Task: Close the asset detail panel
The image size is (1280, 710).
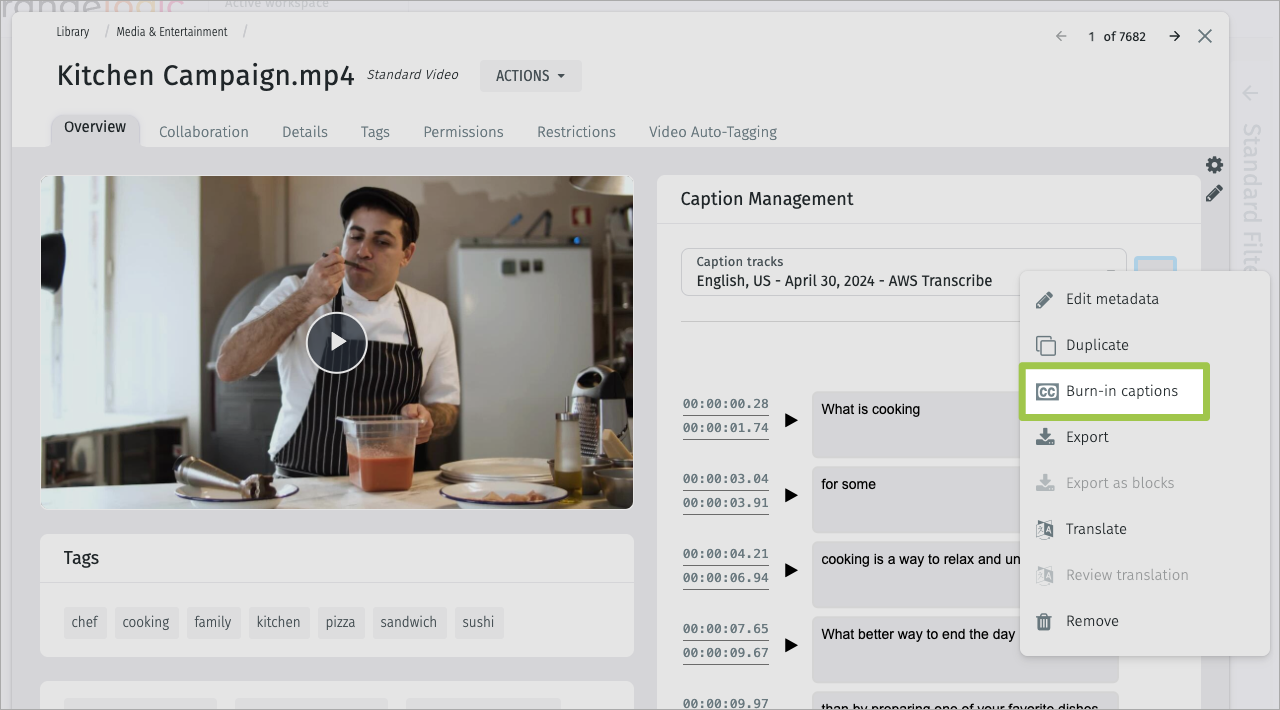Action: pyautogui.click(x=1205, y=36)
